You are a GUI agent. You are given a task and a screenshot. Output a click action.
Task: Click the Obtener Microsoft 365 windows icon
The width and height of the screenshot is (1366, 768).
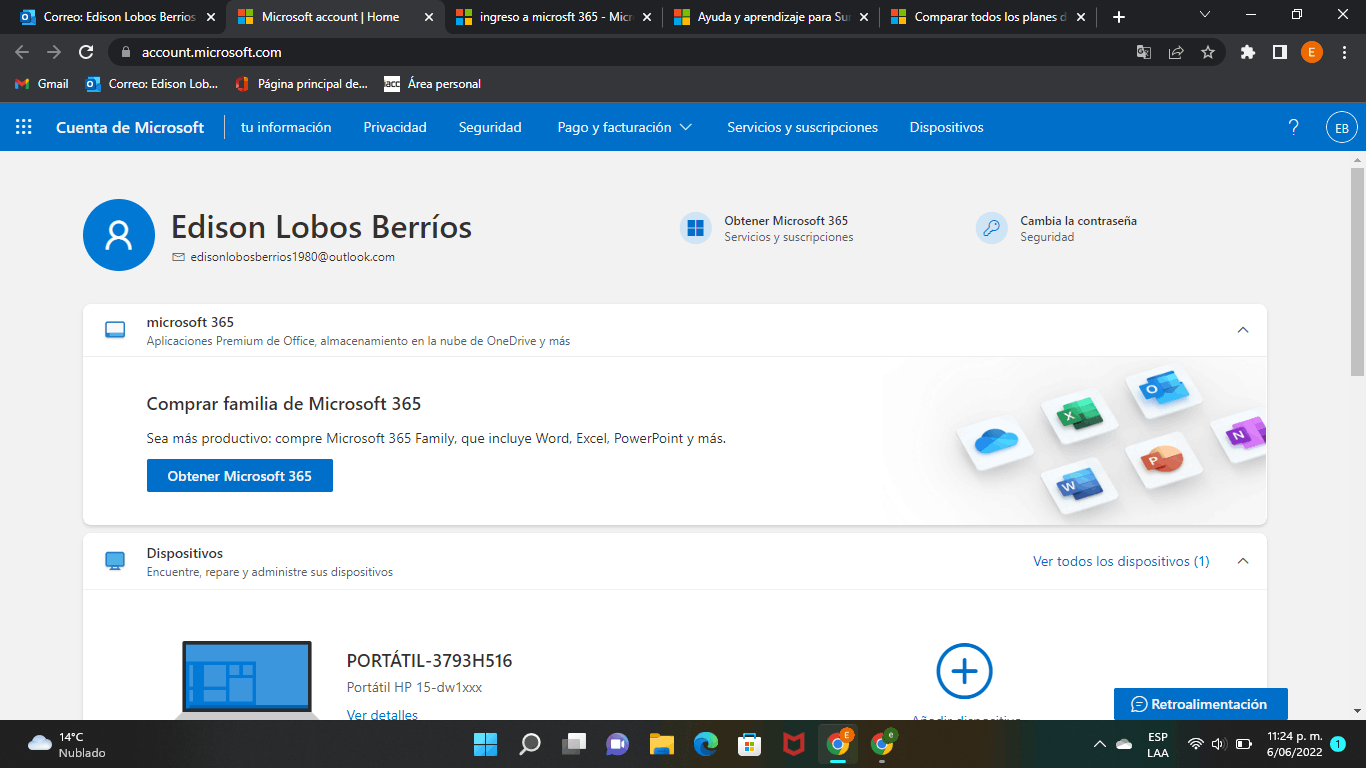tap(696, 228)
